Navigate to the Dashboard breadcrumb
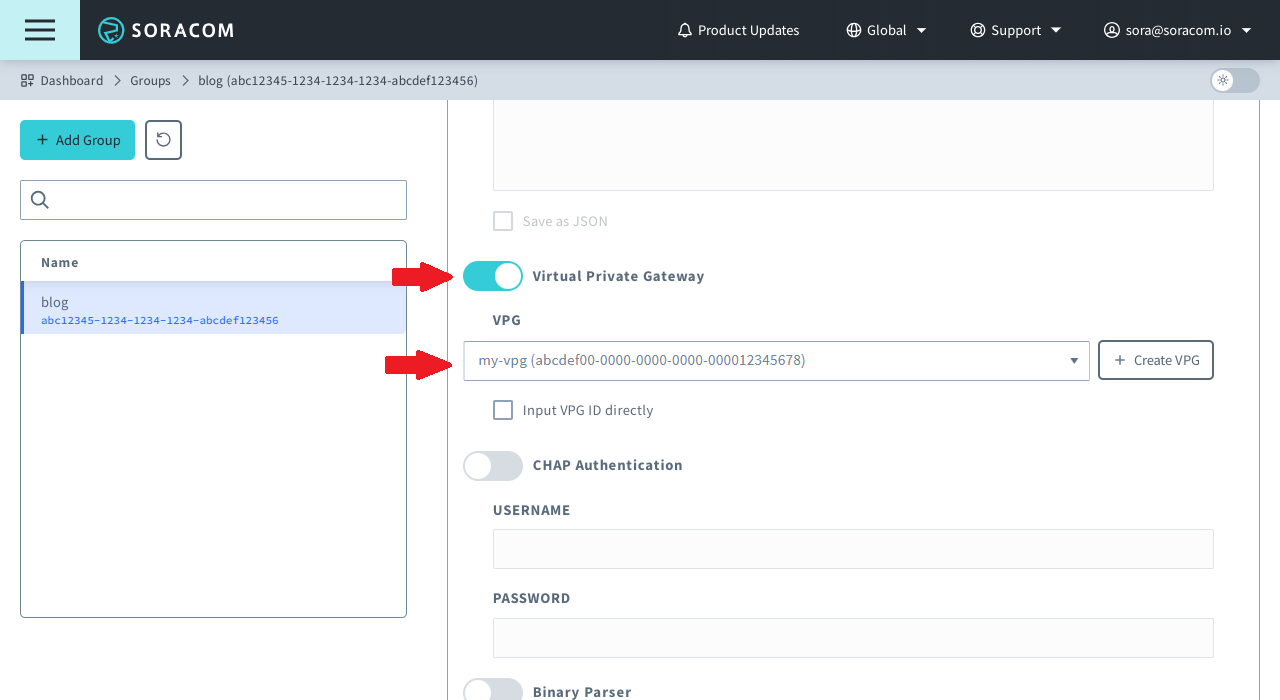The width and height of the screenshot is (1280, 700). (x=72, y=80)
